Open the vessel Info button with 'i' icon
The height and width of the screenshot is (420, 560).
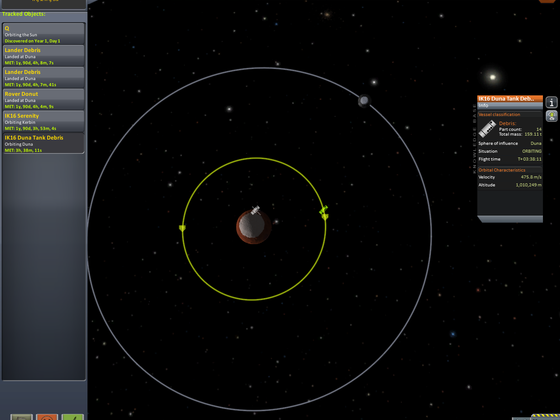pyautogui.click(x=551, y=102)
